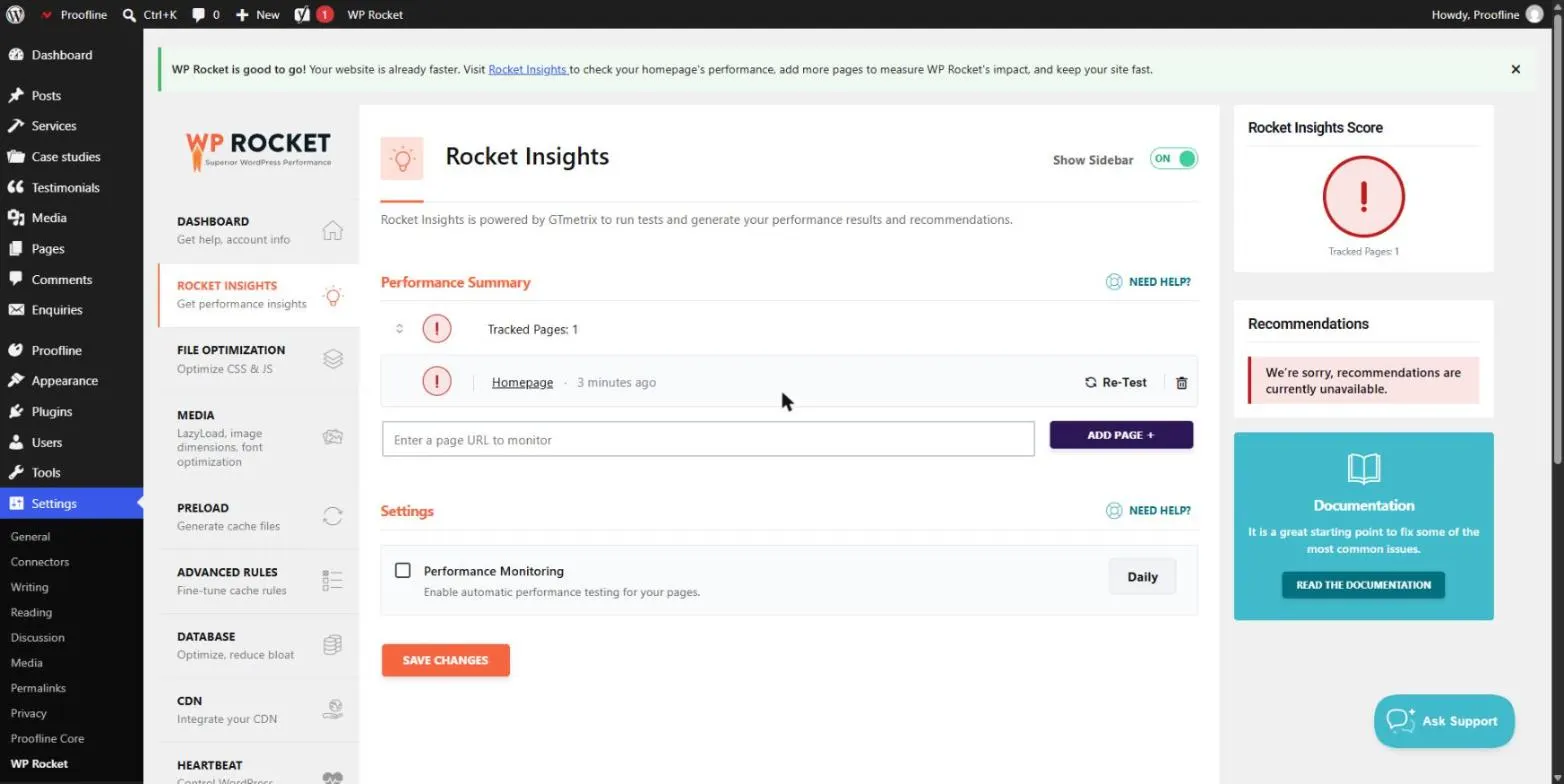The height and width of the screenshot is (784, 1564).
Task: Open the Daily frequency dropdown
Action: pos(1142,576)
